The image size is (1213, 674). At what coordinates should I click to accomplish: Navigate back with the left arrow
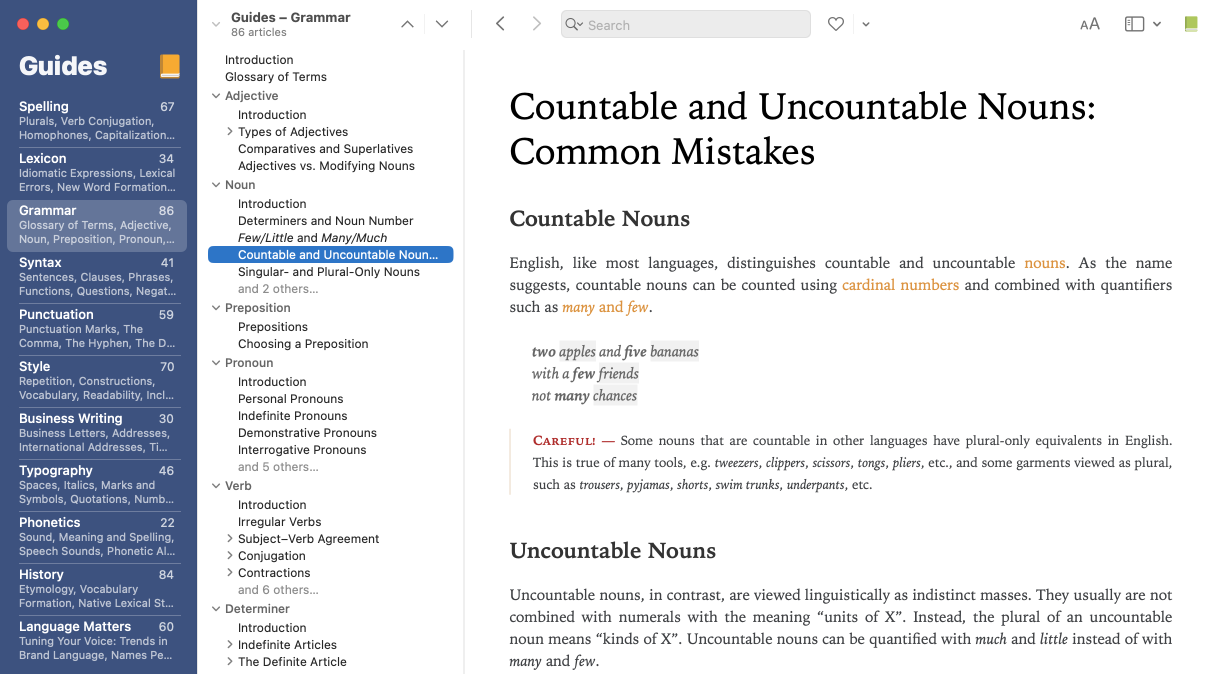click(500, 24)
